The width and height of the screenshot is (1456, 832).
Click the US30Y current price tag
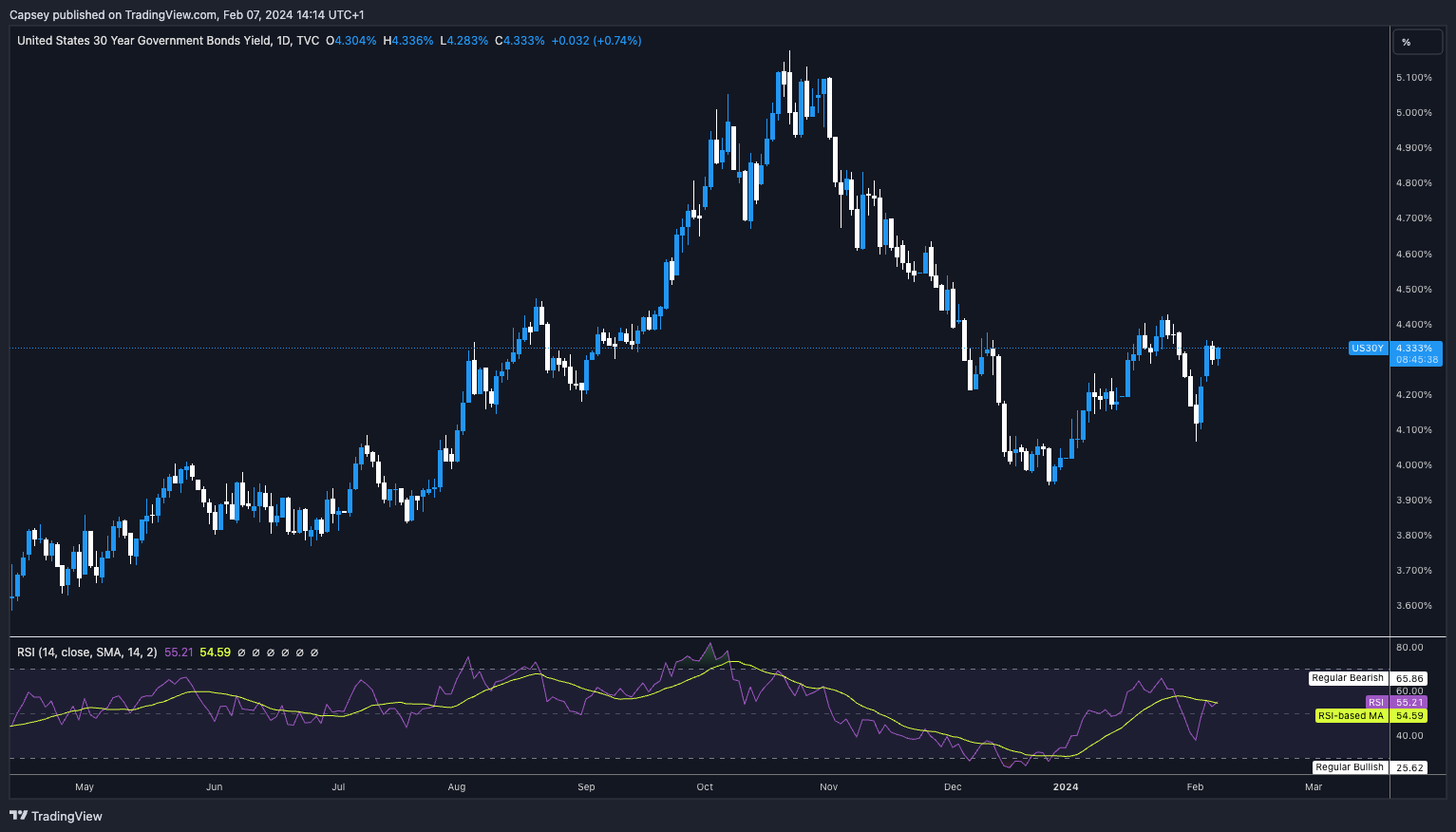(1368, 349)
